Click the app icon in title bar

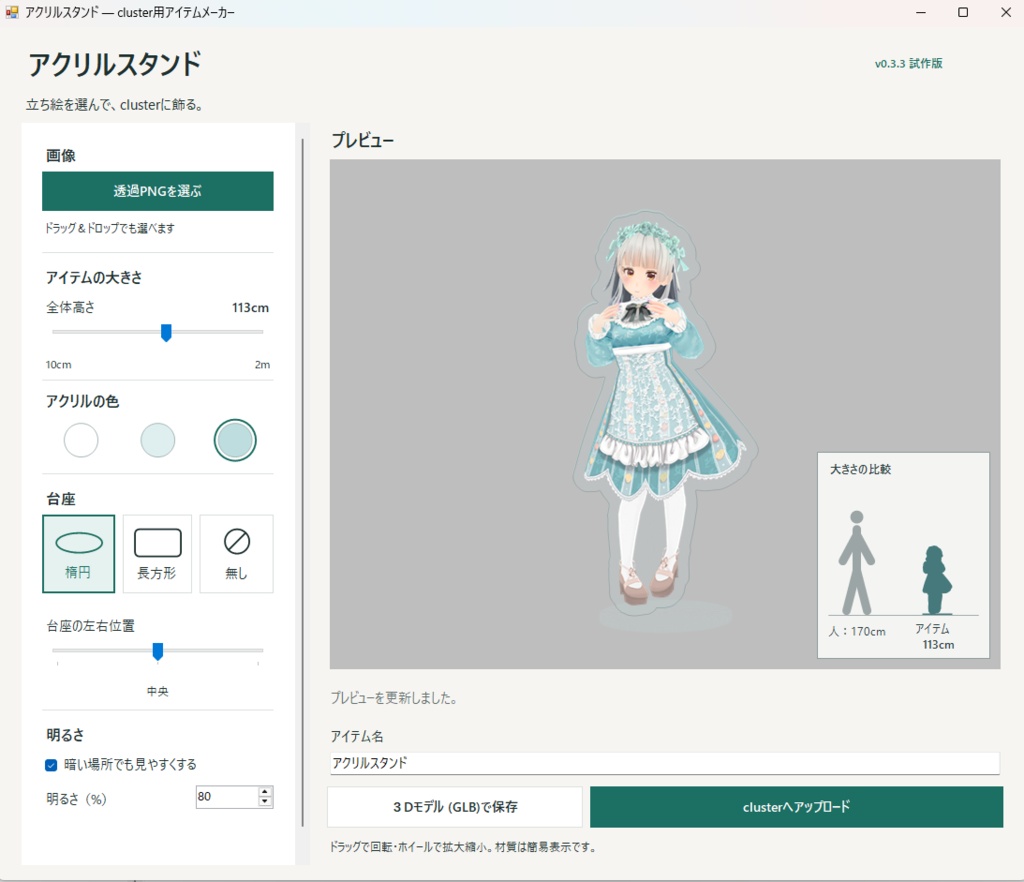tap(12, 12)
